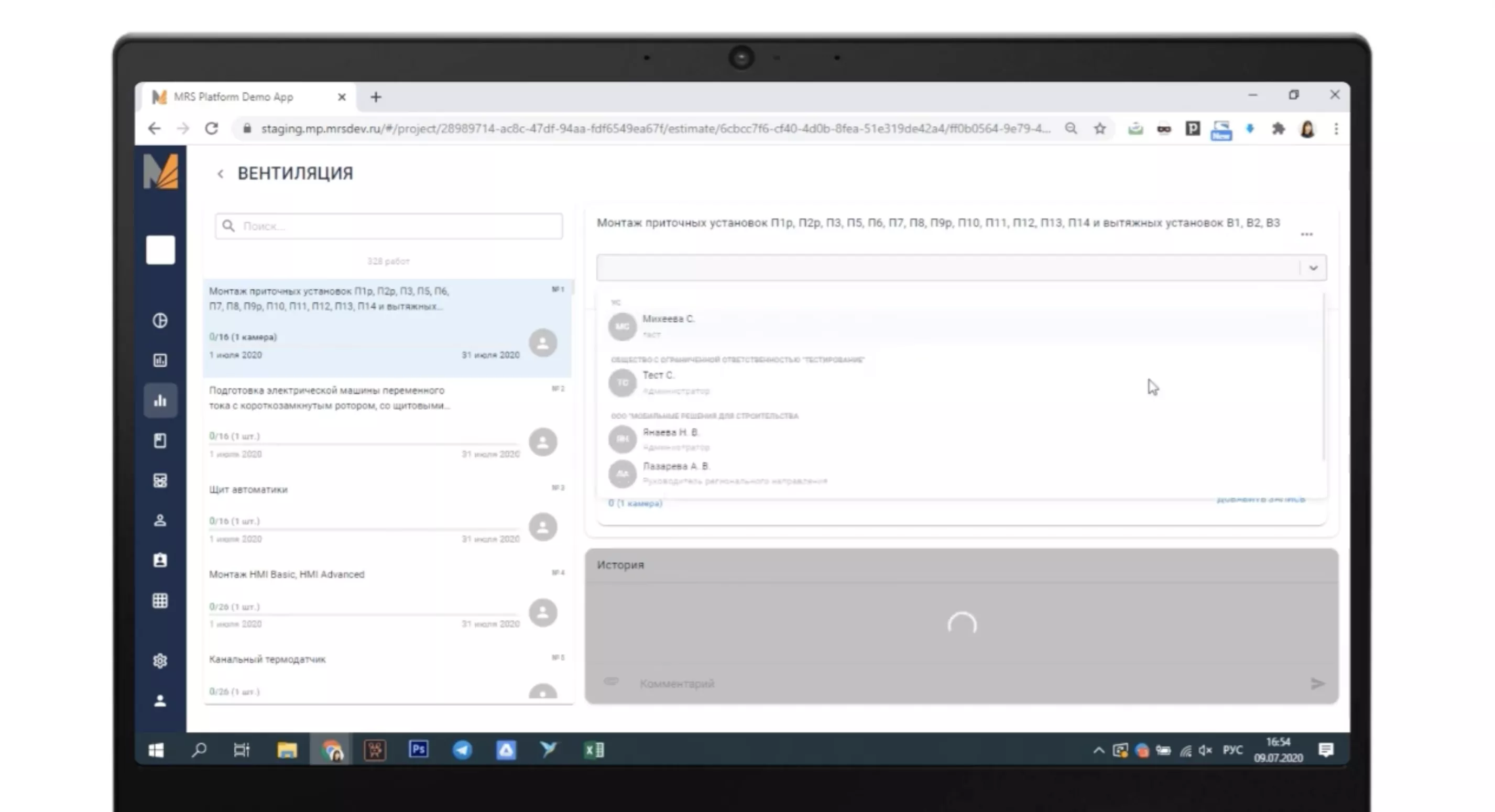
Task: Click the ID badge sidebar icon
Action: 160,561
